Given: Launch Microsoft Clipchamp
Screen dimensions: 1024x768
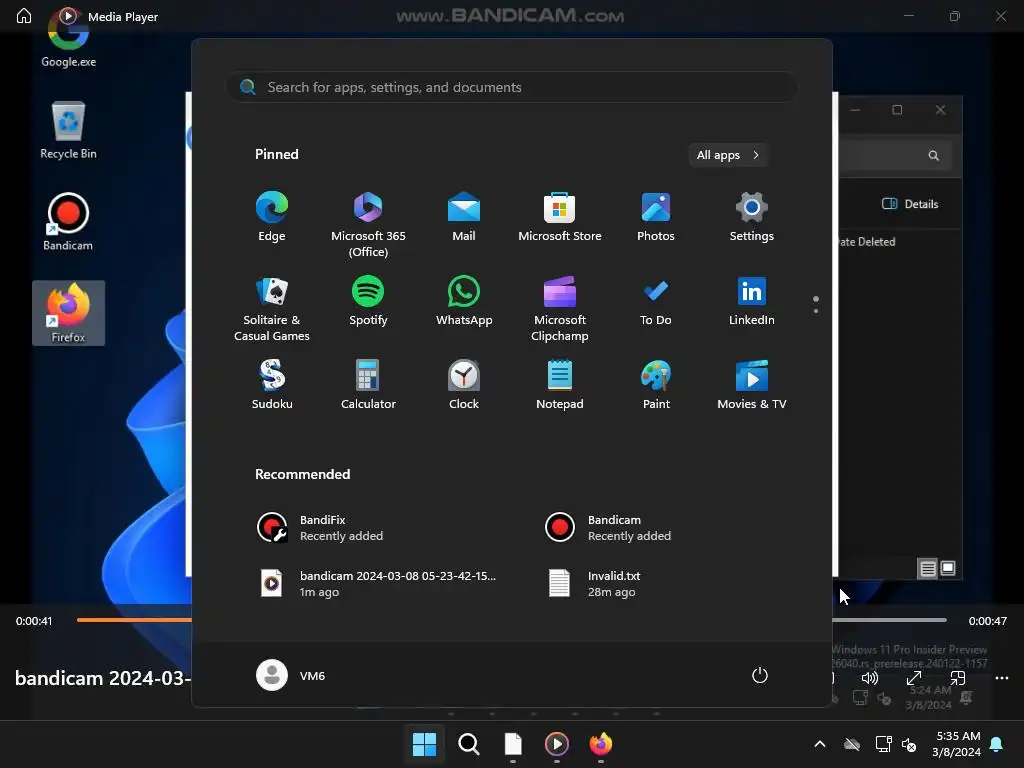Looking at the screenshot, I should coord(560,309).
